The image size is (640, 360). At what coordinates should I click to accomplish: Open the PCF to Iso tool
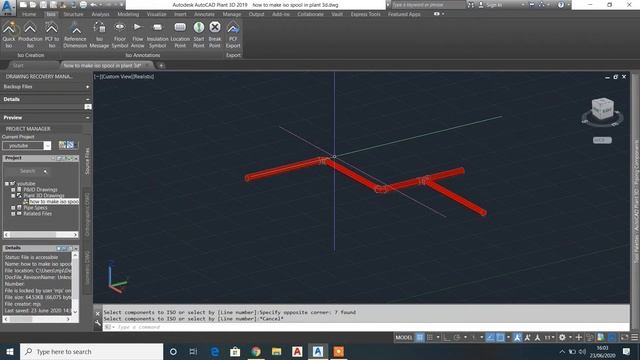click(x=51, y=35)
